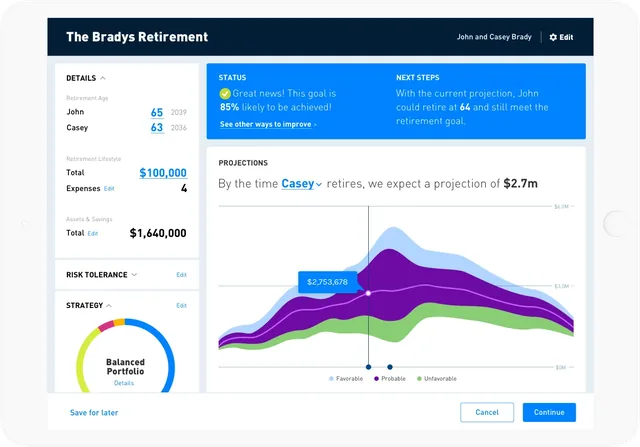
Task: Click the $1,640,000 assets total value
Action: pos(158,233)
